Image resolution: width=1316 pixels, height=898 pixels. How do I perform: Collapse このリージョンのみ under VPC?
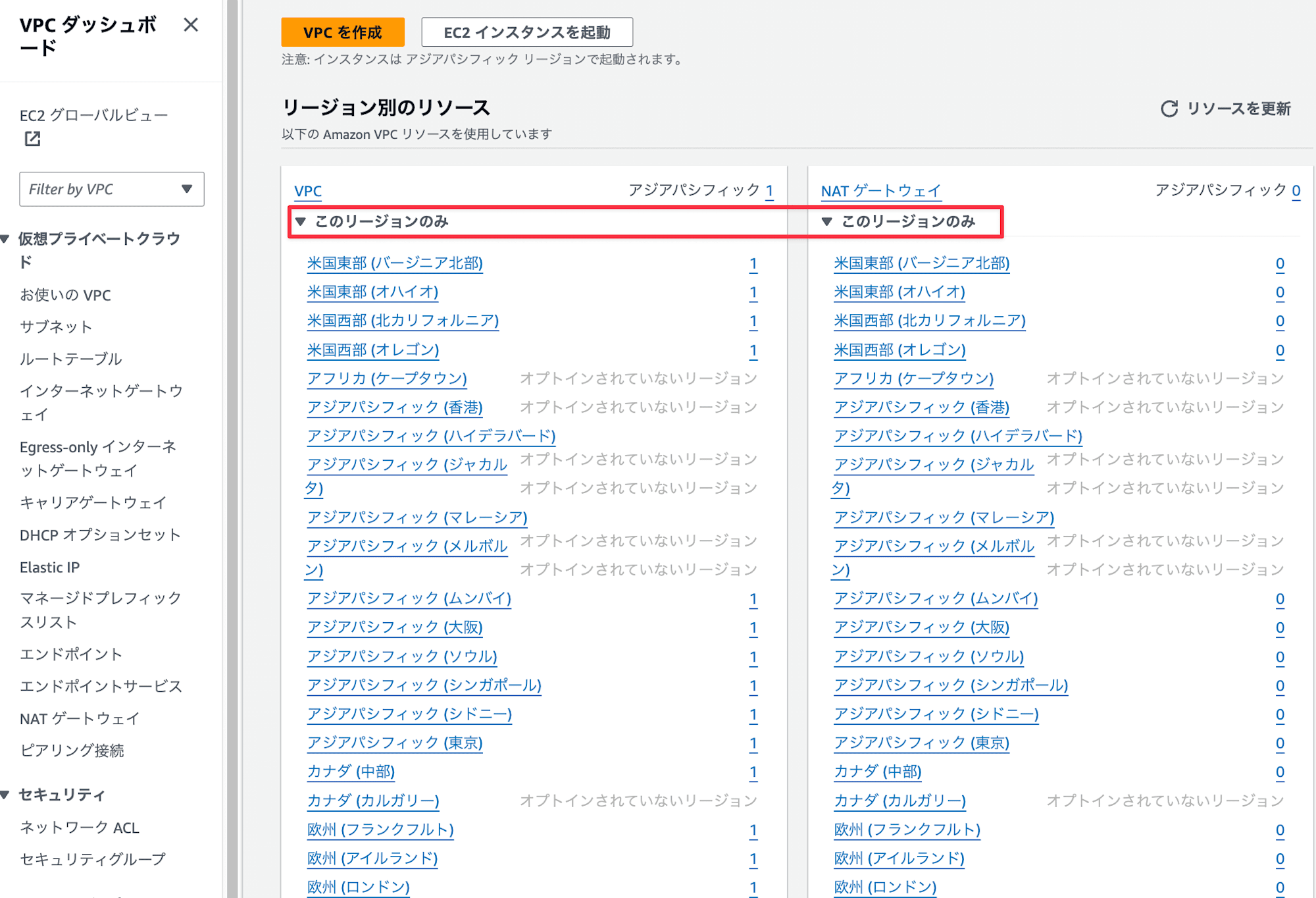301,221
